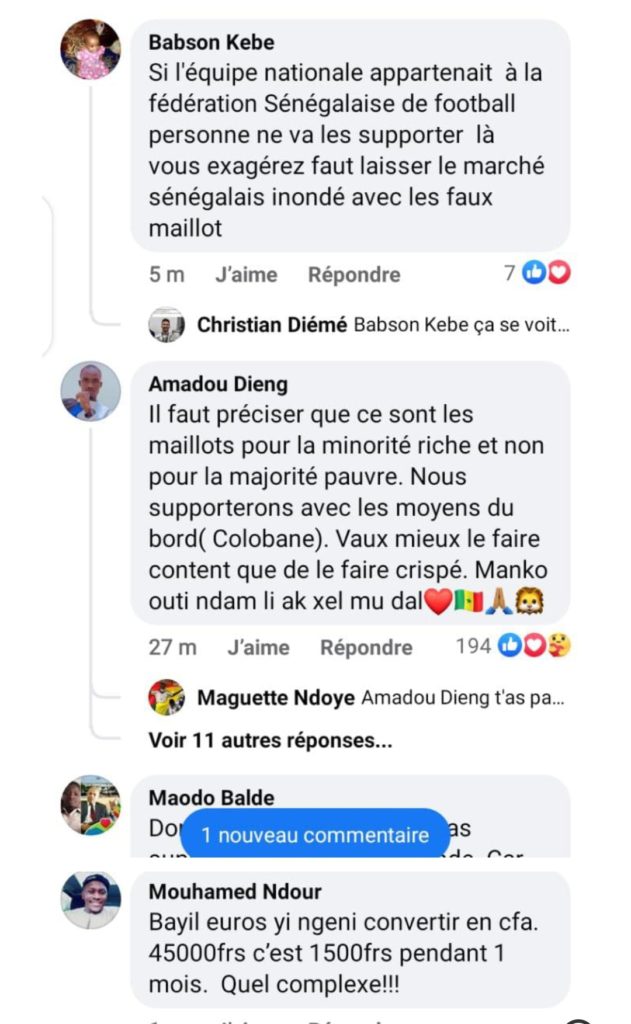631x1024 pixels.
Task: Reply to Babson Kebe with Répondre
Action: 354,274
